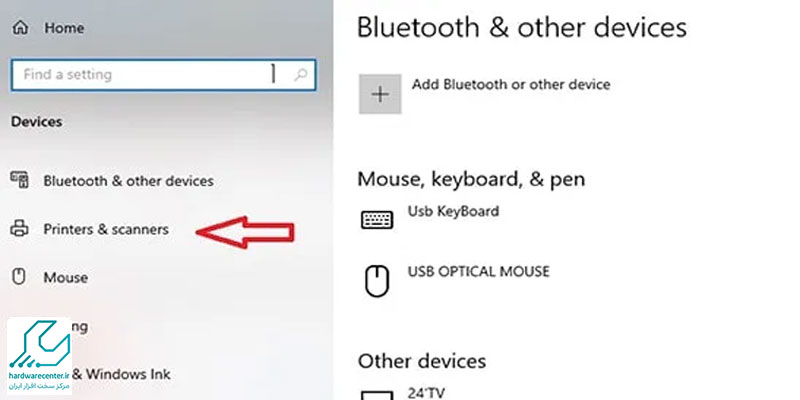Open the Printers & scanners section
Screen dimensions: 800x400
105,229
